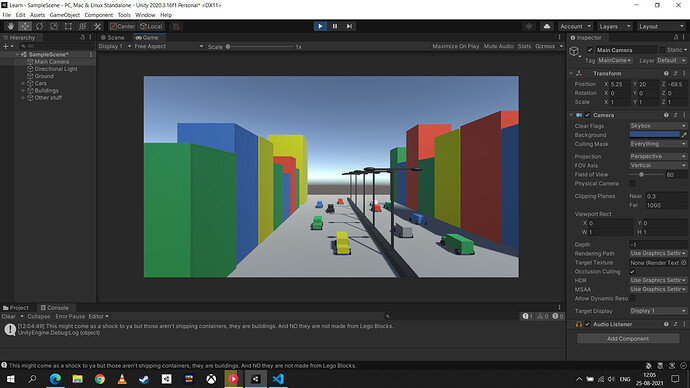
Task: Open the Layers dropdown
Action: click(615, 26)
